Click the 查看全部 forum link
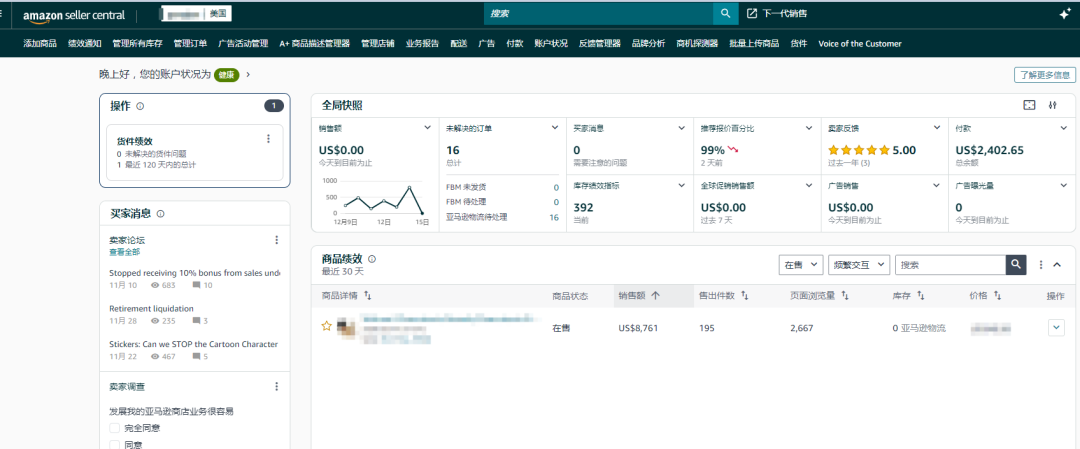 tap(125, 252)
